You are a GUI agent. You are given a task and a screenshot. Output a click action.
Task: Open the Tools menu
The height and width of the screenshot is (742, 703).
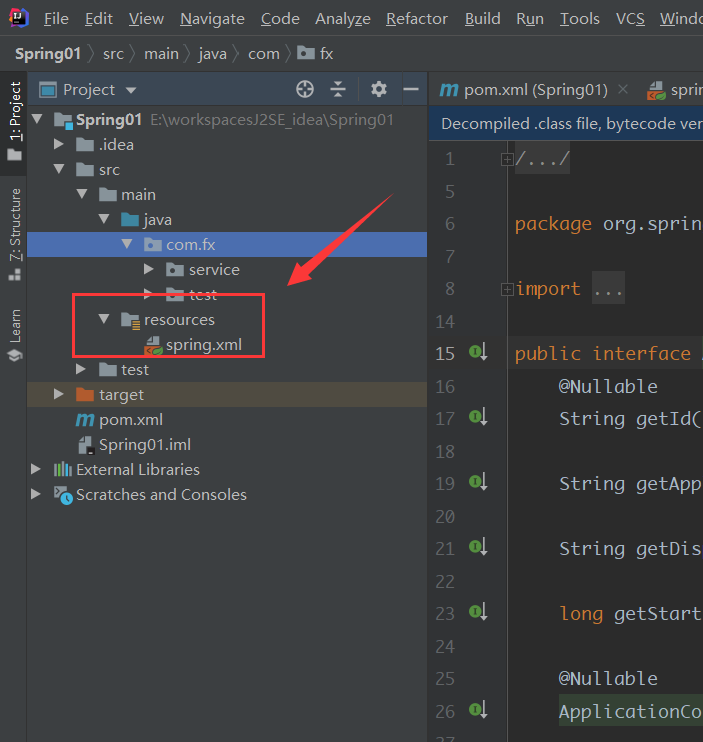[x=580, y=19]
